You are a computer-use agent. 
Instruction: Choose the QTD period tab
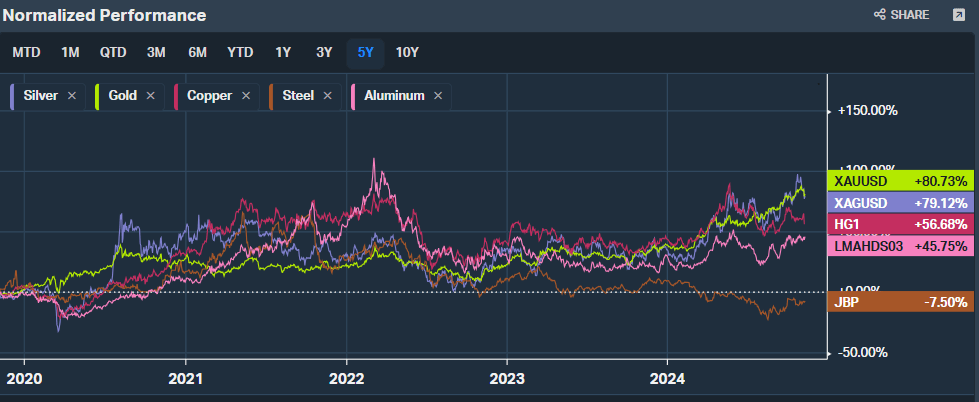pyautogui.click(x=113, y=53)
